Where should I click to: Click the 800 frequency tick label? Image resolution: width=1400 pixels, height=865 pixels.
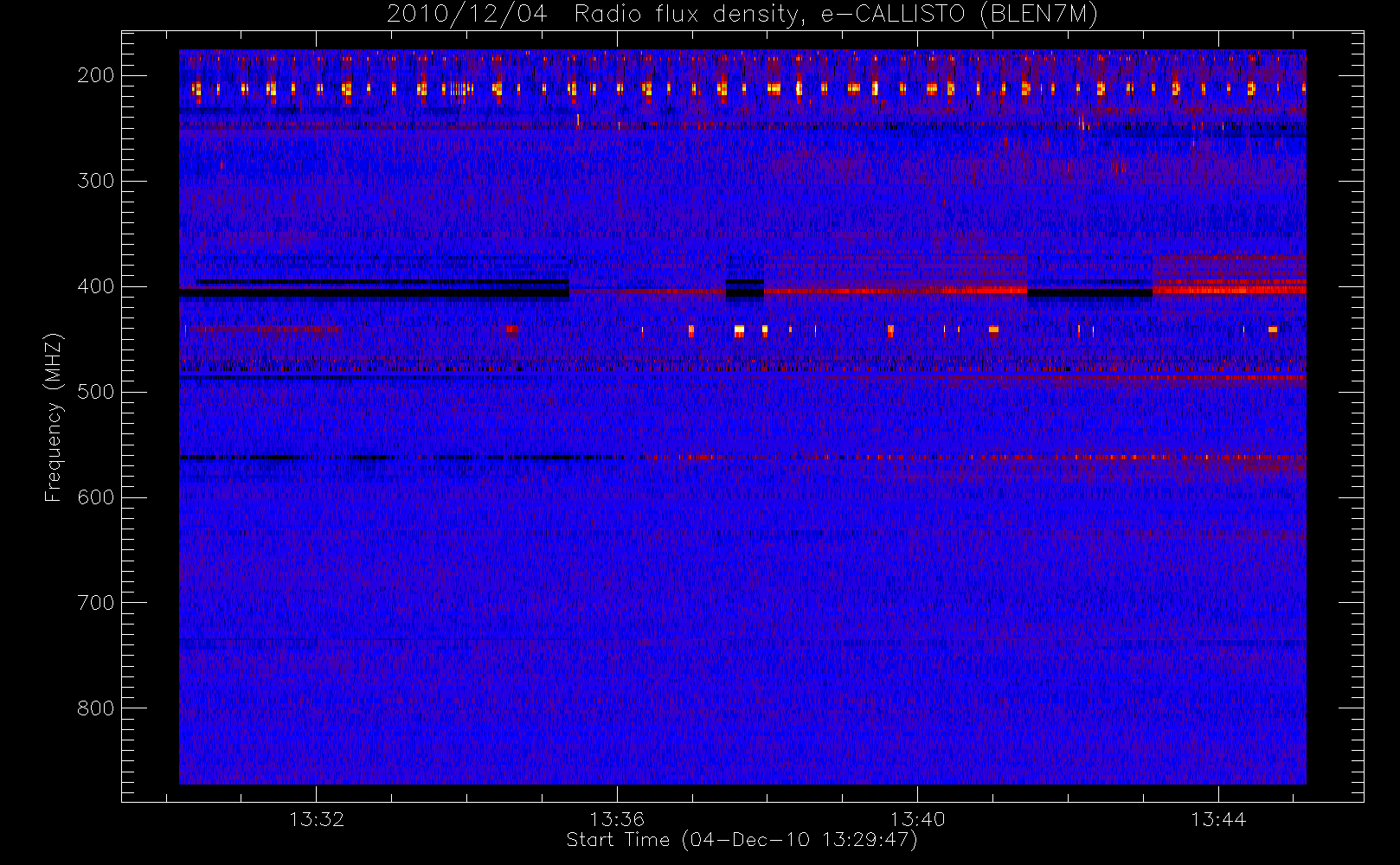click(96, 708)
